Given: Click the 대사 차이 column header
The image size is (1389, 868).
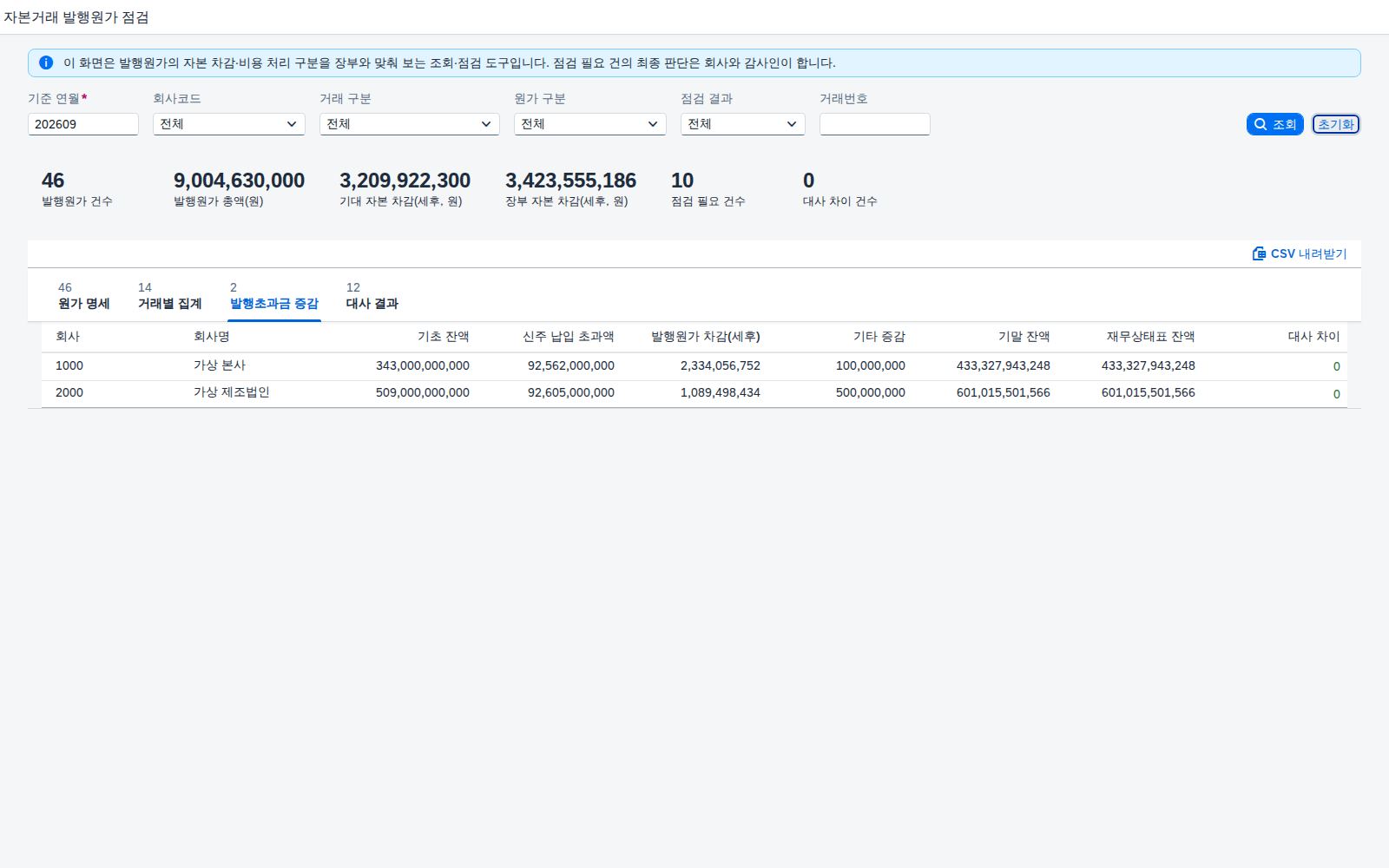Looking at the screenshot, I should pyautogui.click(x=1313, y=337).
